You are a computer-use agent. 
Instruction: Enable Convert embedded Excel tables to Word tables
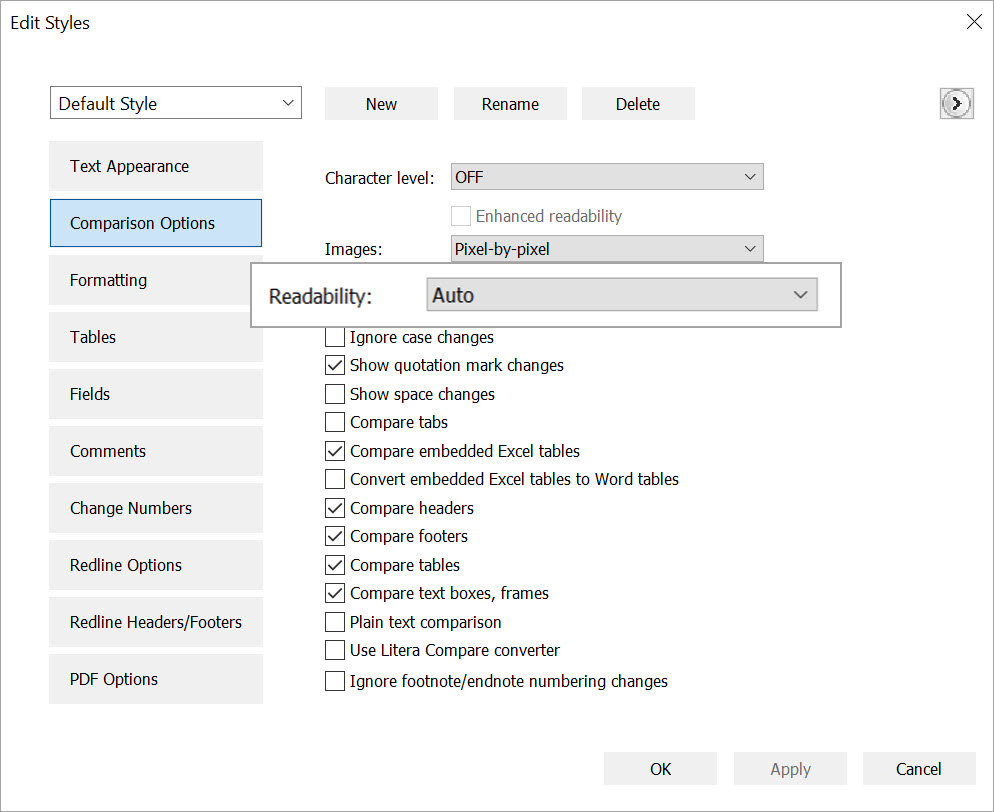pos(335,479)
